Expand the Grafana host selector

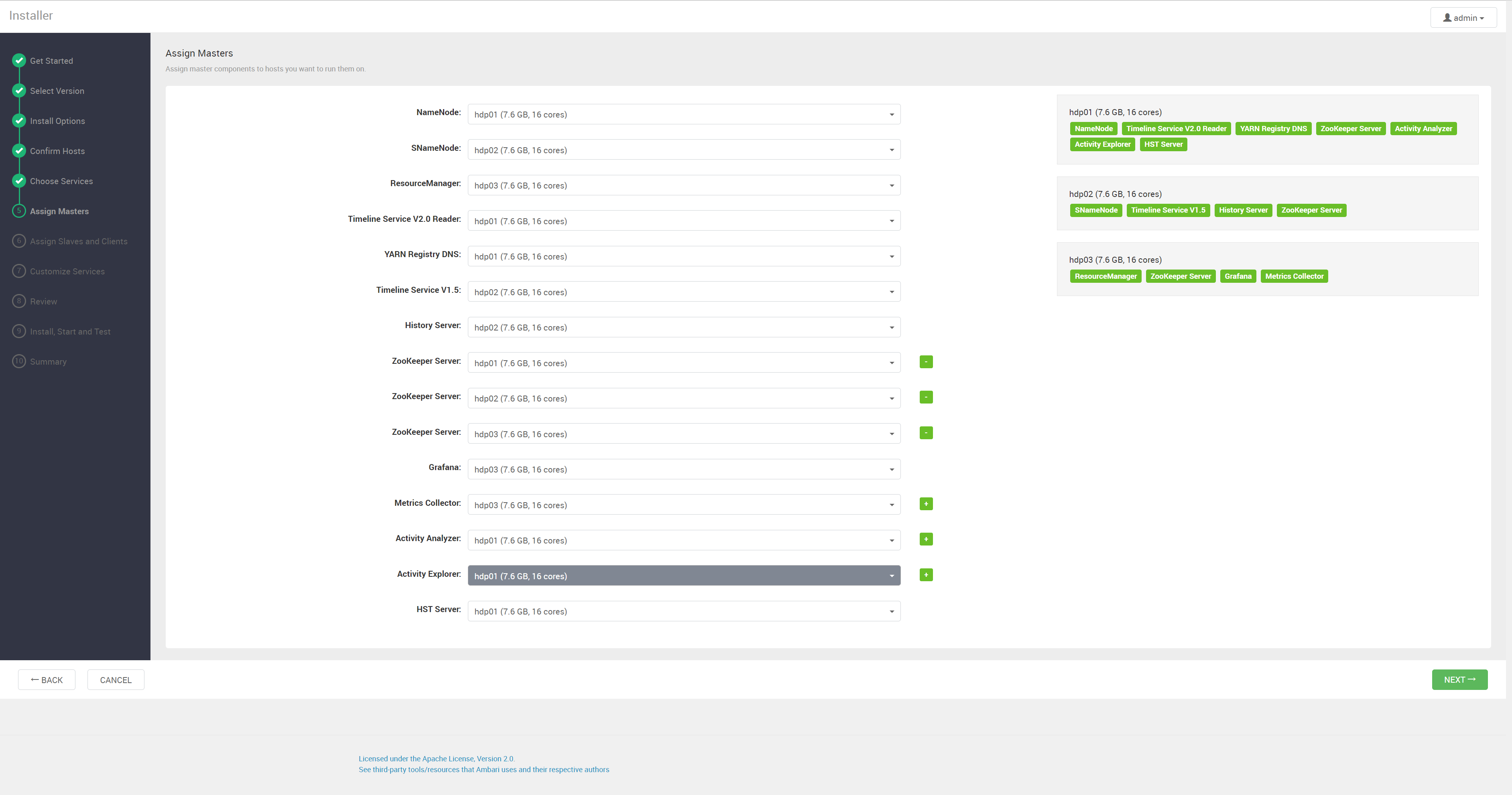pyautogui.click(x=683, y=469)
